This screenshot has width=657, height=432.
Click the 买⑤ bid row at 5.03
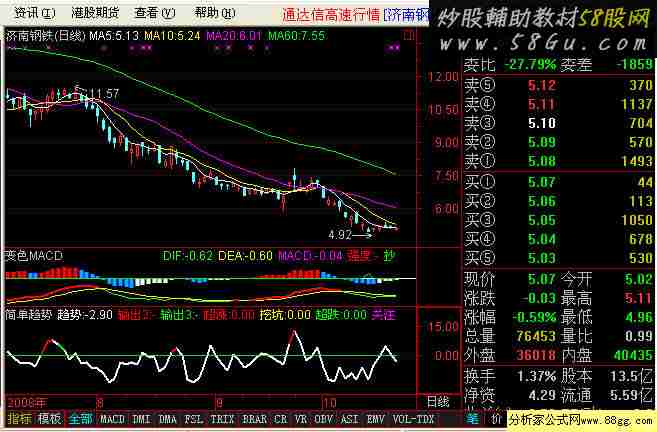pyautogui.click(x=559, y=258)
